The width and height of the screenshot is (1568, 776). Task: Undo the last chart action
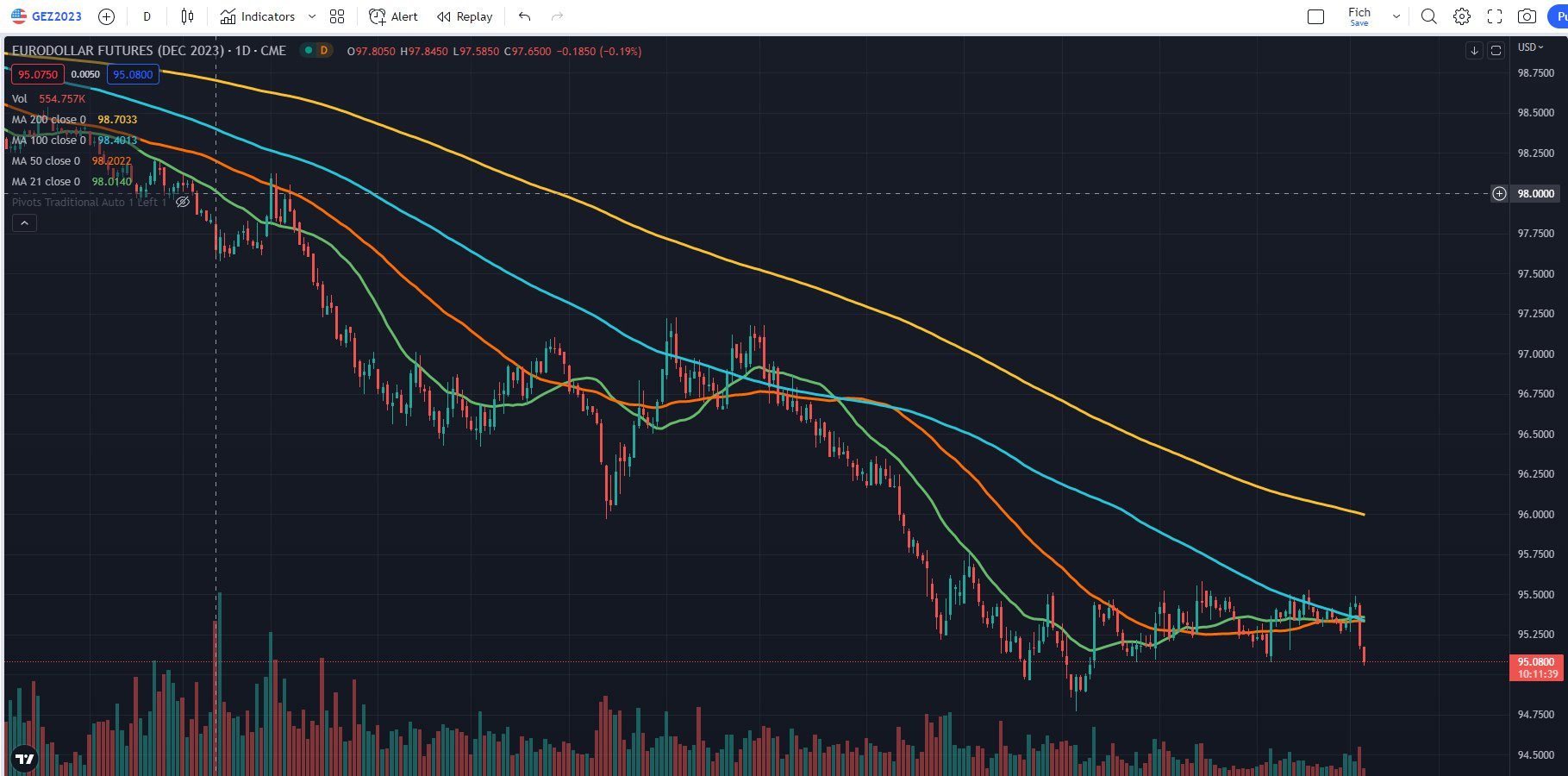click(x=524, y=16)
